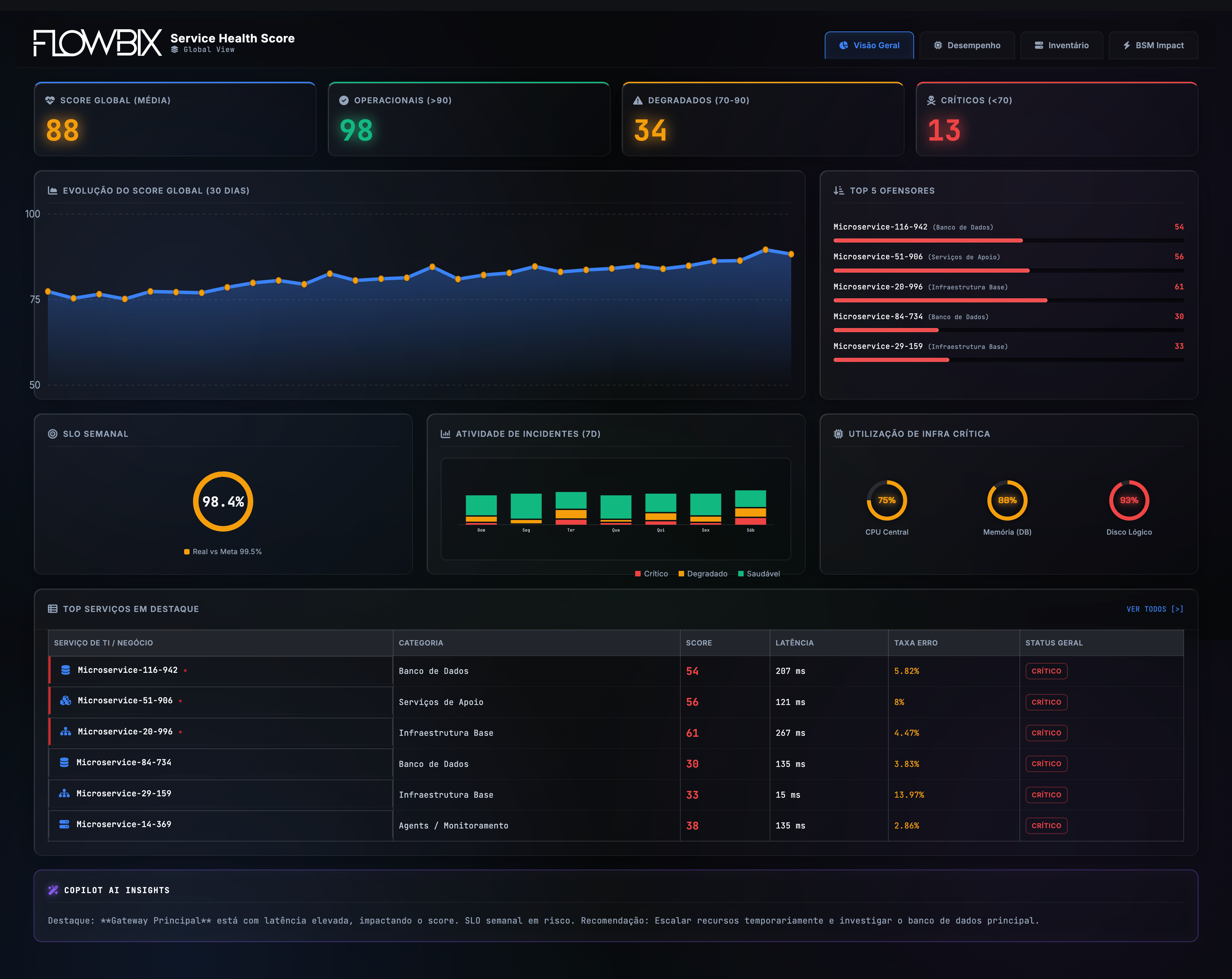Open the Ver Todos link
The height and width of the screenshot is (979, 1232).
[1155, 609]
